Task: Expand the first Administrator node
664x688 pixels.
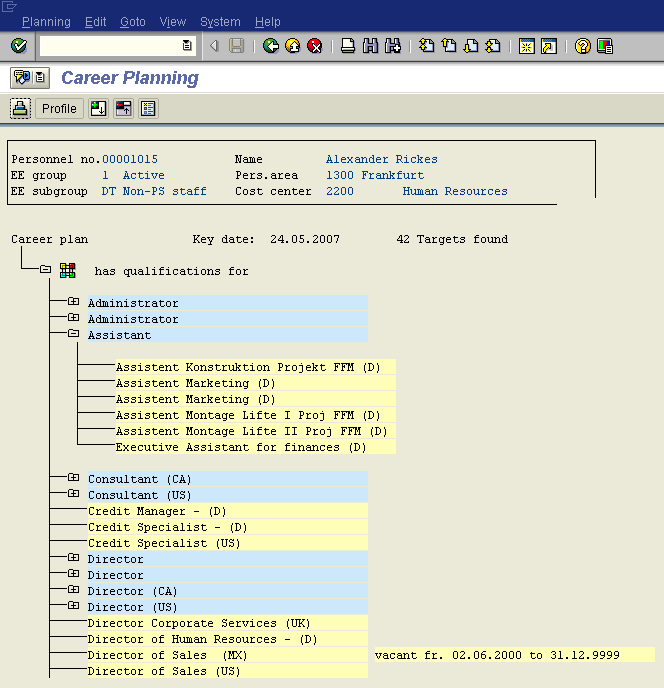Action: pos(73,301)
